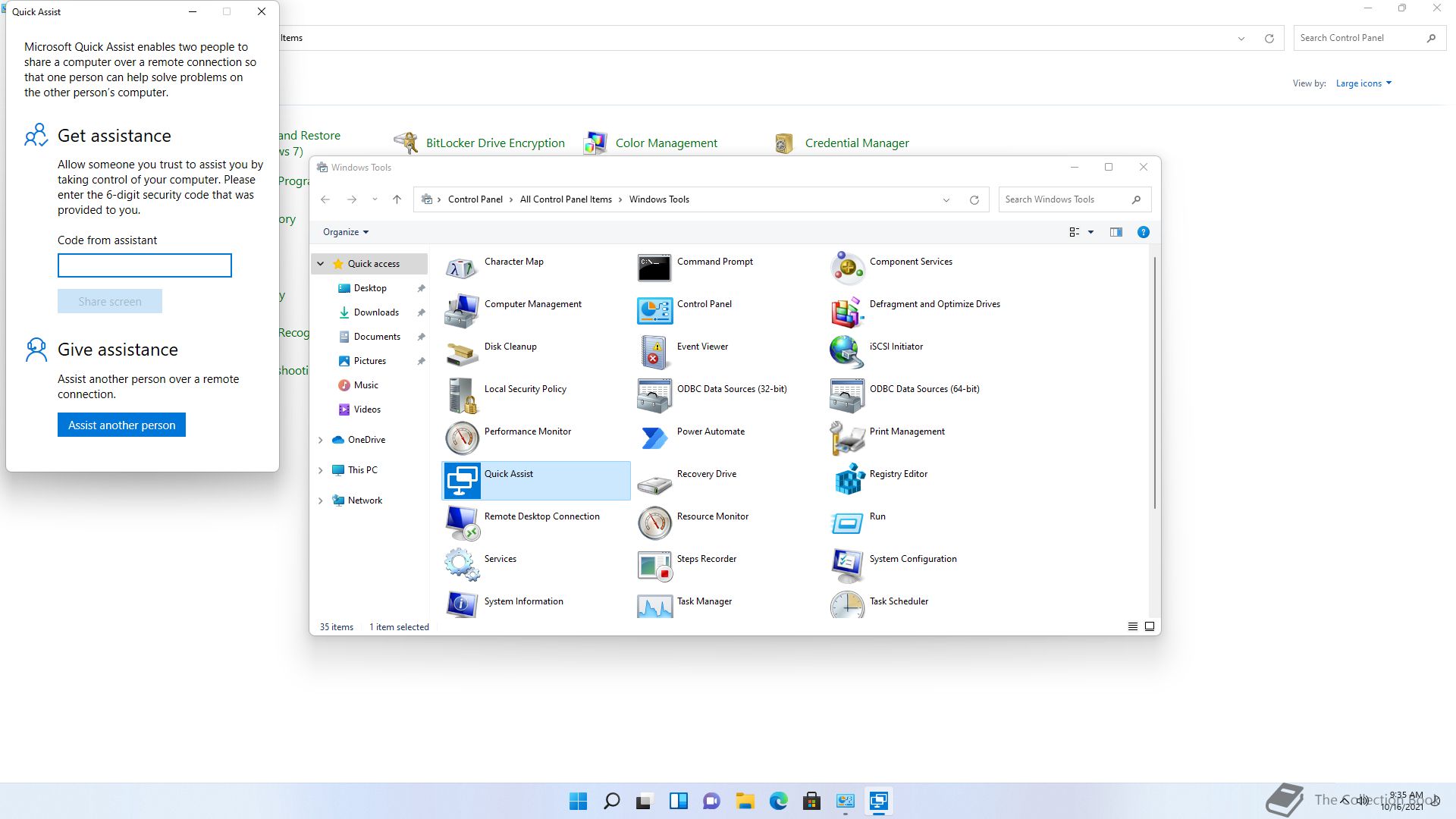The height and width of the screenshot is (819, 1456).
Task: Open Windows Tools address bar history dropdown
Action: (946, 199)
